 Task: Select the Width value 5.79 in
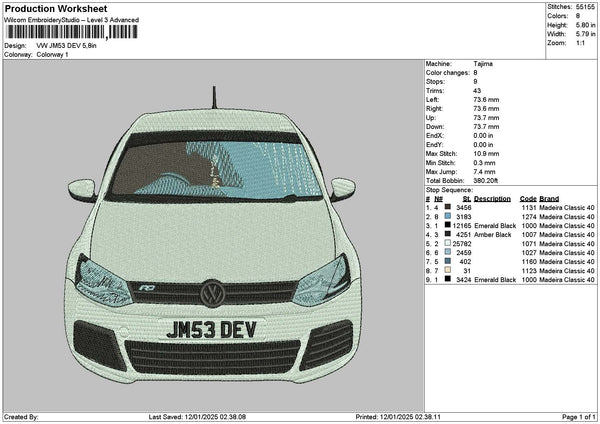[585, 34]
